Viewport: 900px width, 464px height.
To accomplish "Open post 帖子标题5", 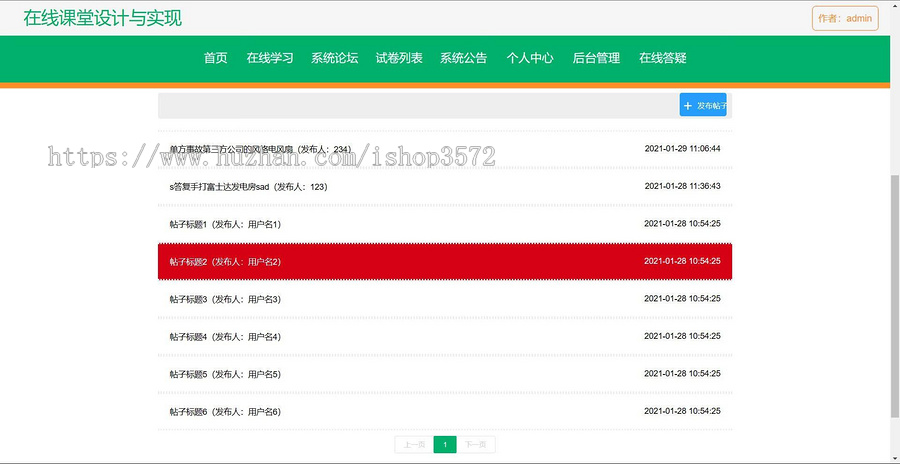I will 445,374.
